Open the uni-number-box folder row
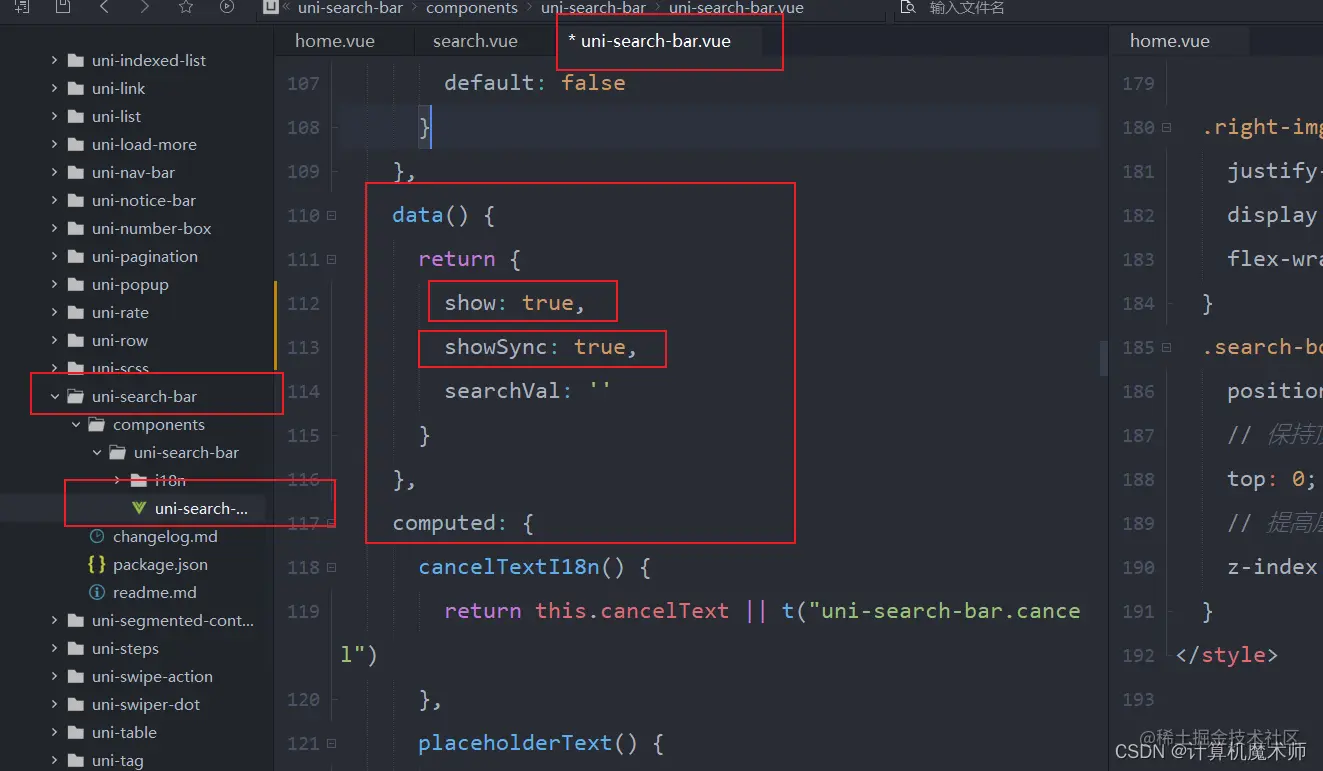This screenshot has width=1323, height=771. (x=136, y=228)
